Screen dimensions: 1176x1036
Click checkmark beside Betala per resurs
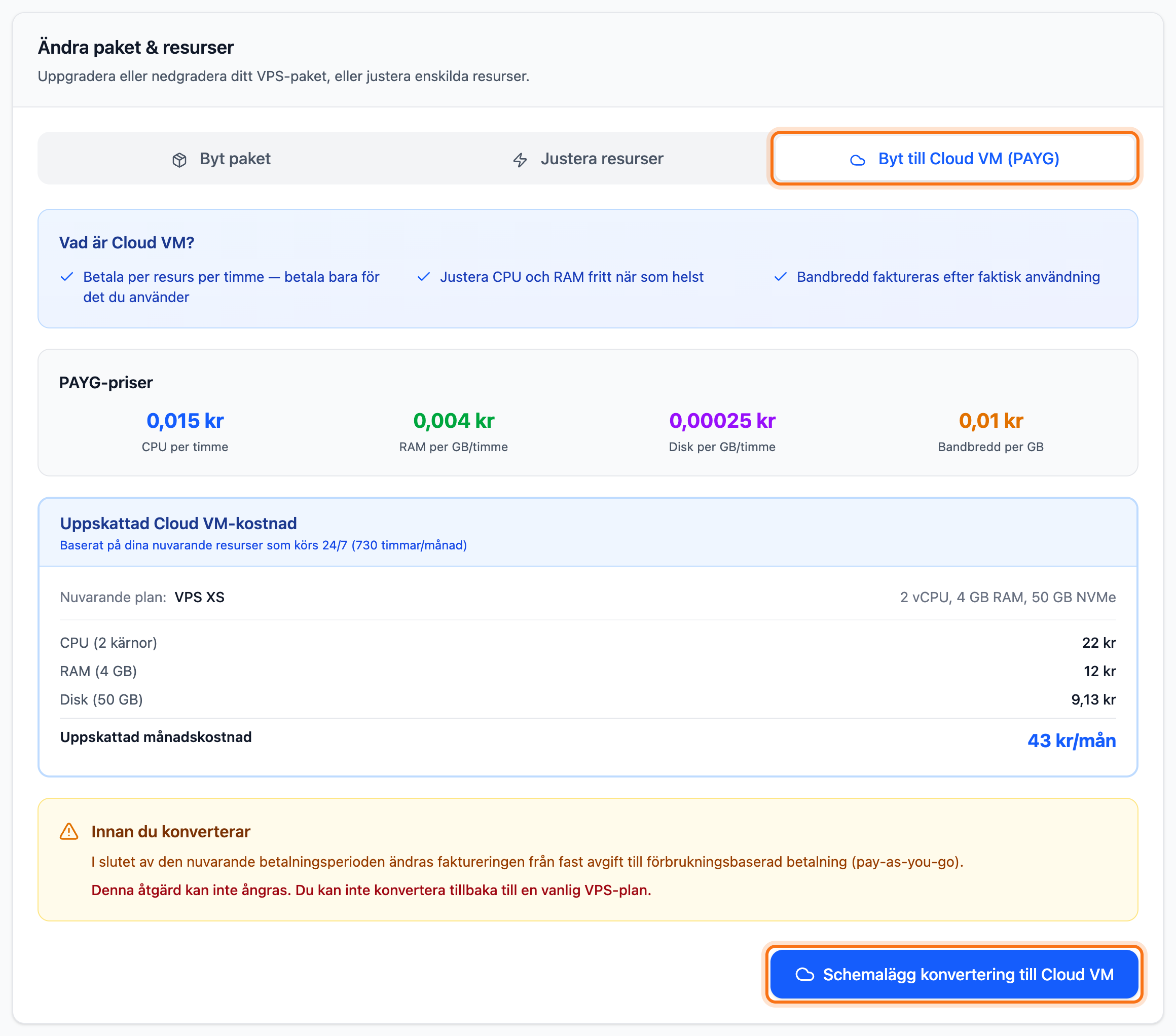[67, 277]
